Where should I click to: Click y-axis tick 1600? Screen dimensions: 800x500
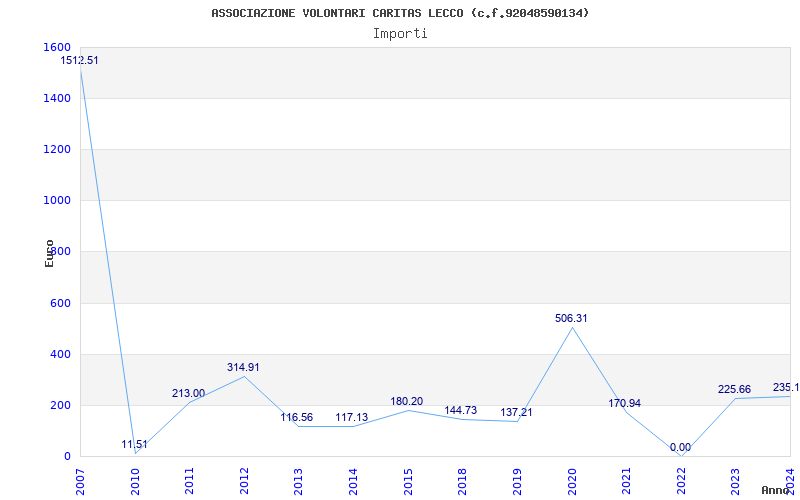(x=58, y=47)
